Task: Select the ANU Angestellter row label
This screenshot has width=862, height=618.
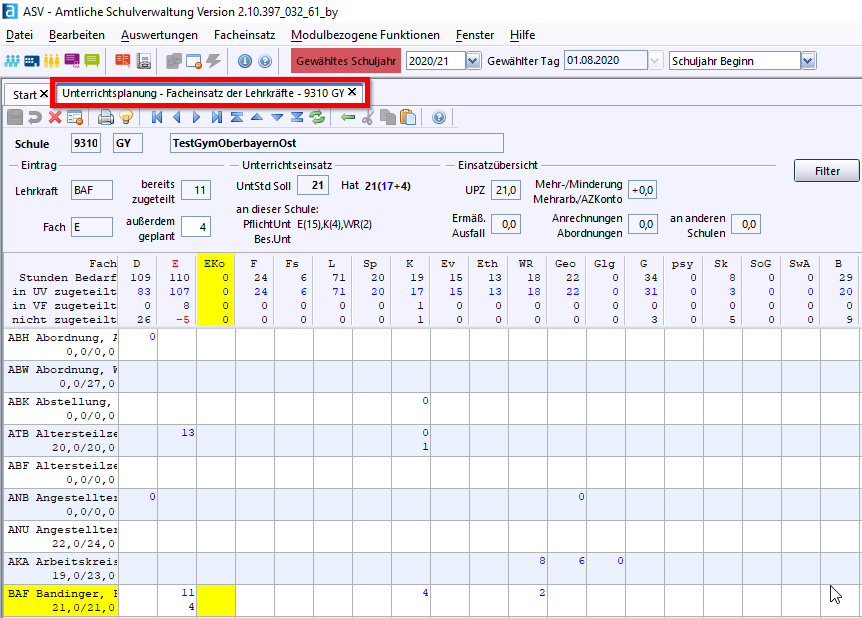Action: 62,537
